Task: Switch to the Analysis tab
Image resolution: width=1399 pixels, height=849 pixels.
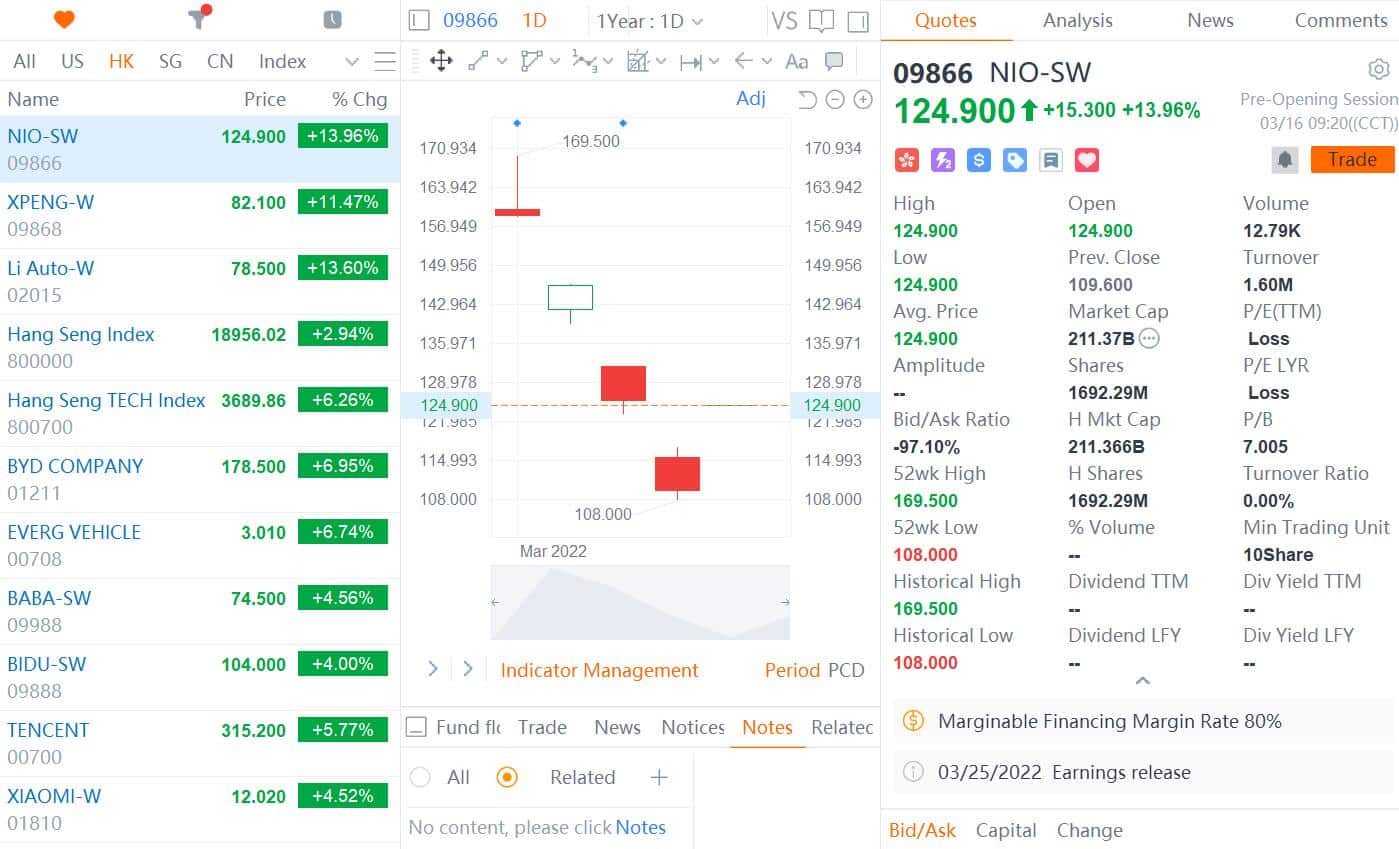Action: coord(1077,19)
